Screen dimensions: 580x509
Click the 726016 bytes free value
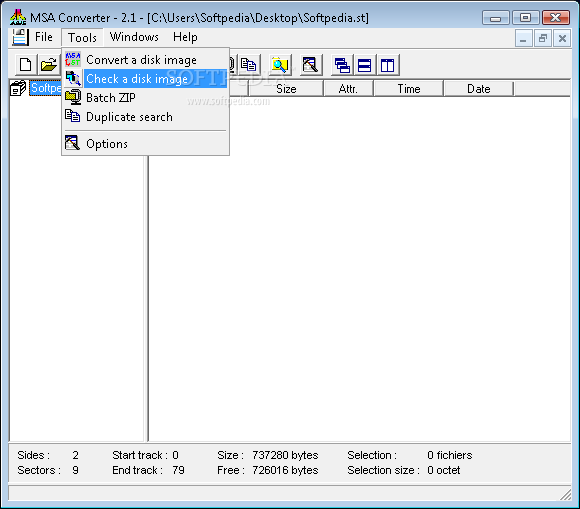[285, 470]
